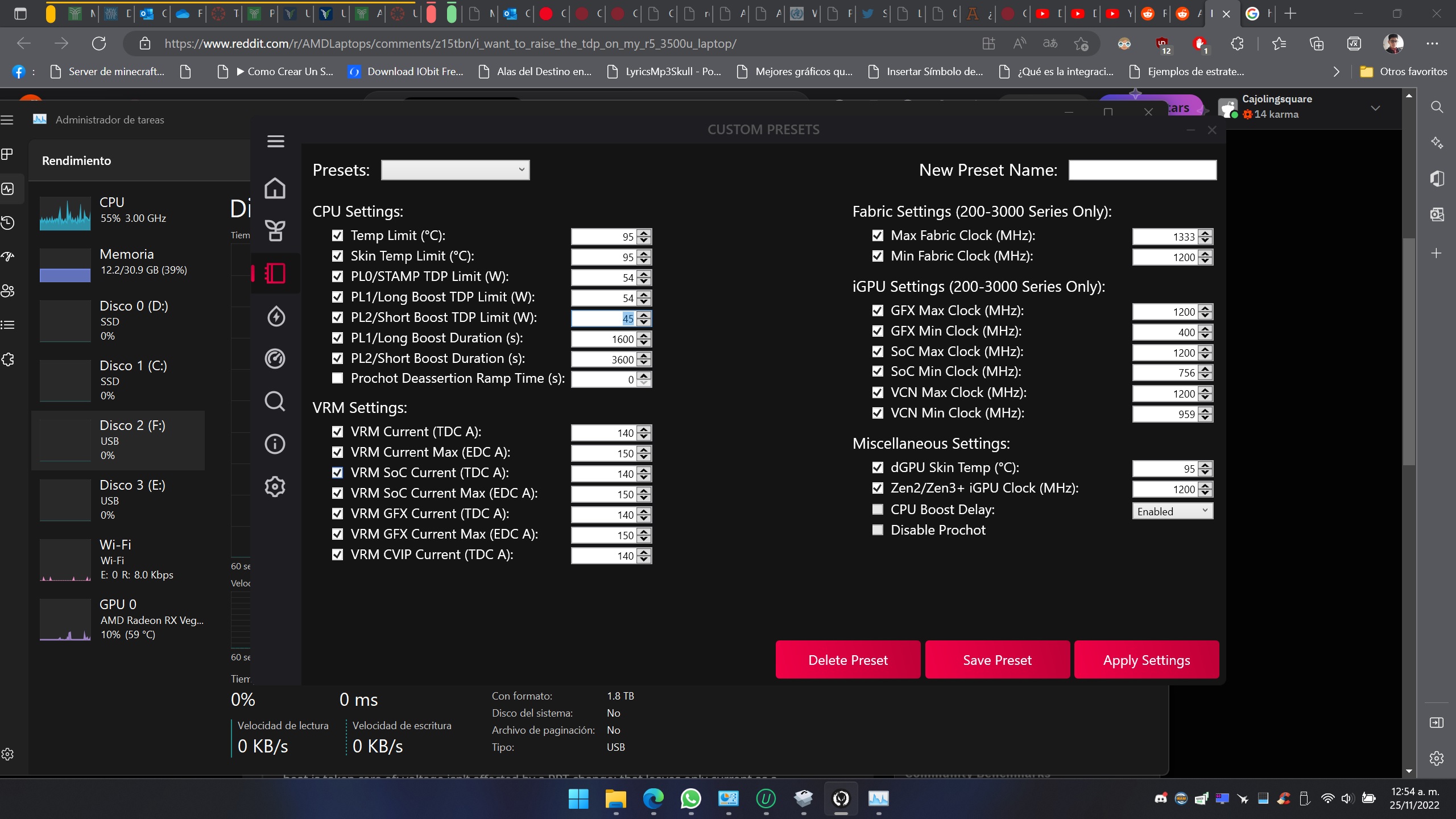Open the settings gear icon in the sidebar
Viewport: 1456px width, 819px height.
click(275, 486)
